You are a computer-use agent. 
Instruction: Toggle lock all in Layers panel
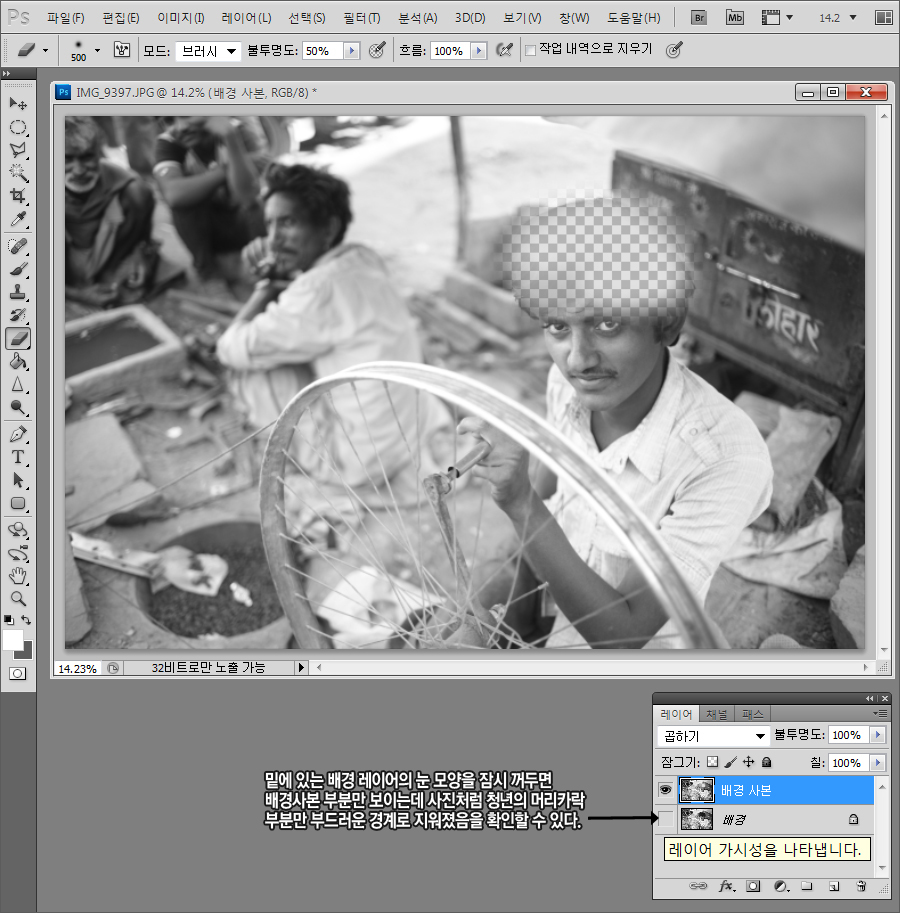click(767, 762)
